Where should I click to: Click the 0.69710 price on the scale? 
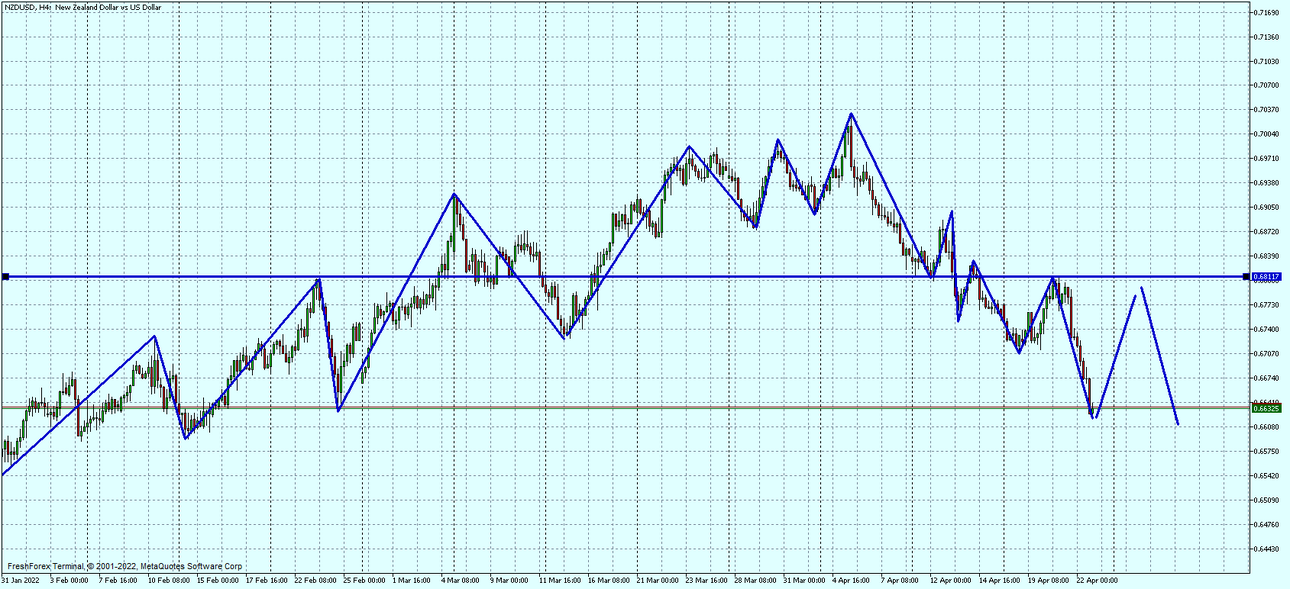[x=1268, y=159]
